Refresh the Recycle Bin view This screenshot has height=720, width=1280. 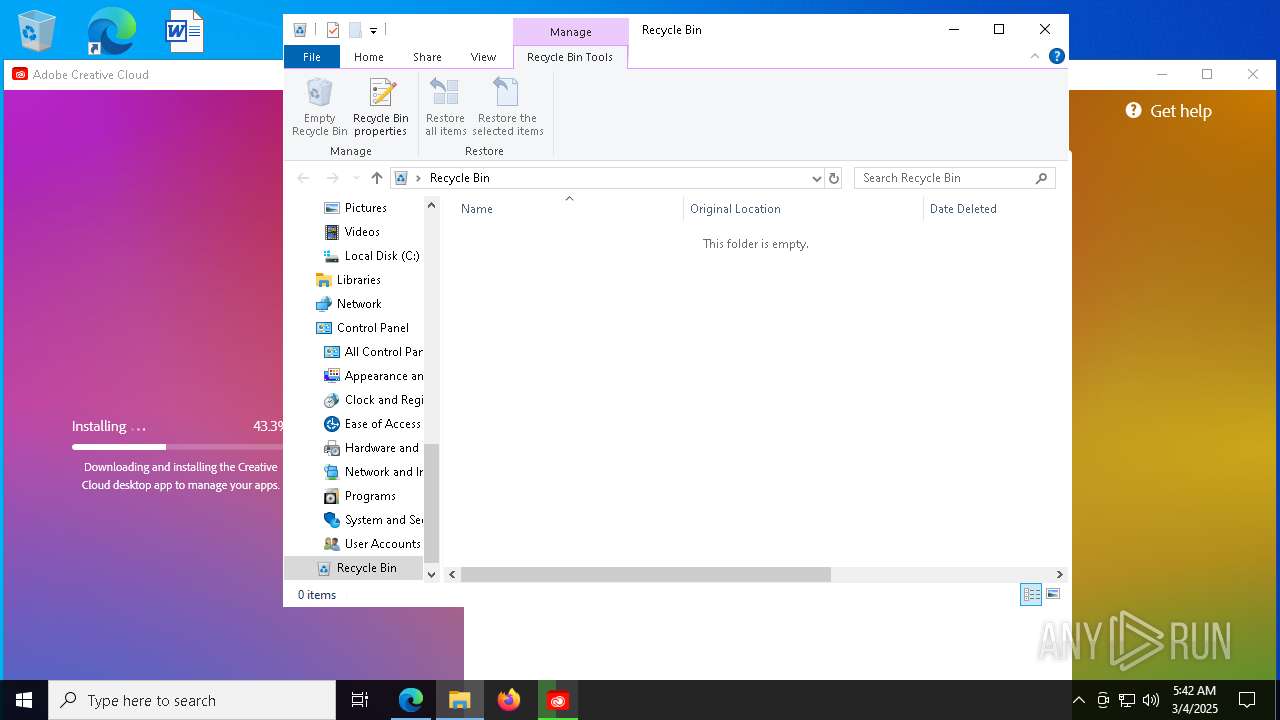point(834,178)
